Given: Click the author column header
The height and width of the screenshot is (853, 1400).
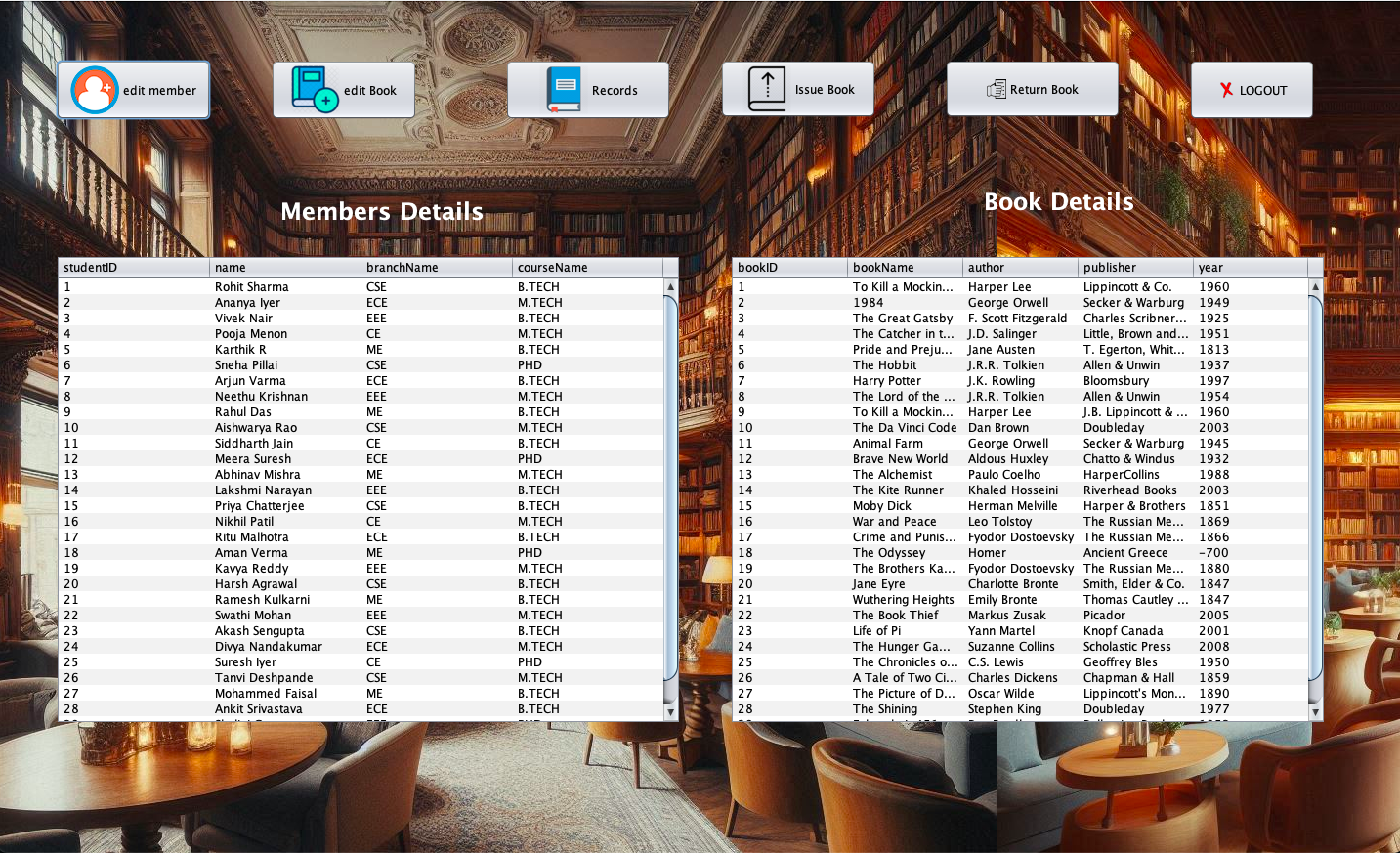Looking at the screenshot, I should pos(1021,268).
